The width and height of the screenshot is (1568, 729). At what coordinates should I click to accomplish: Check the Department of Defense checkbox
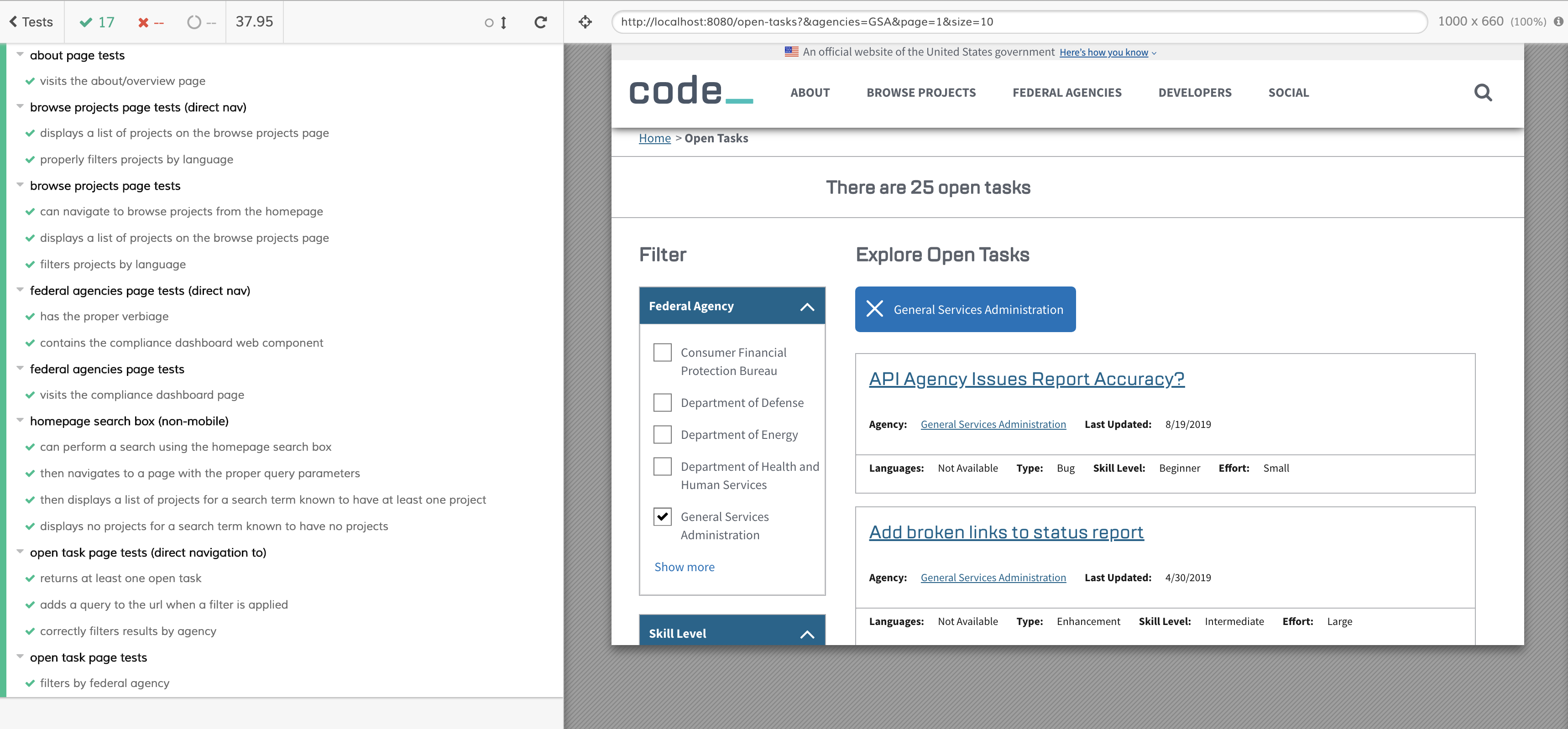click(x=663, y=402)
